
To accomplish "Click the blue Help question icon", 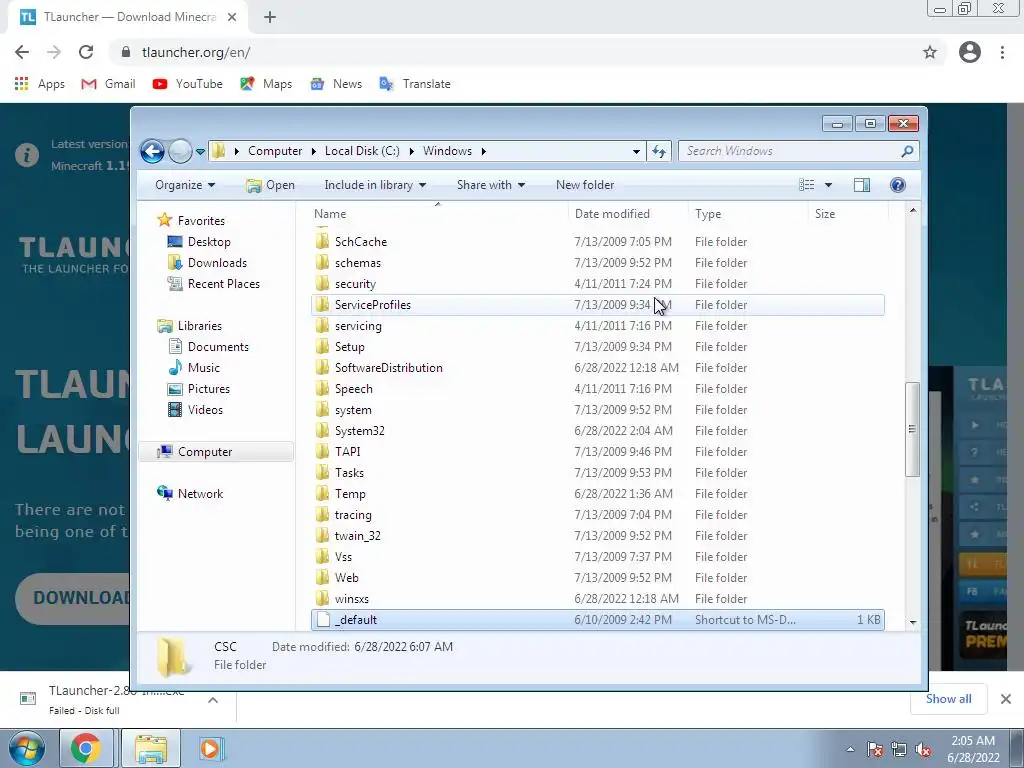I will (x=898, y=185).
